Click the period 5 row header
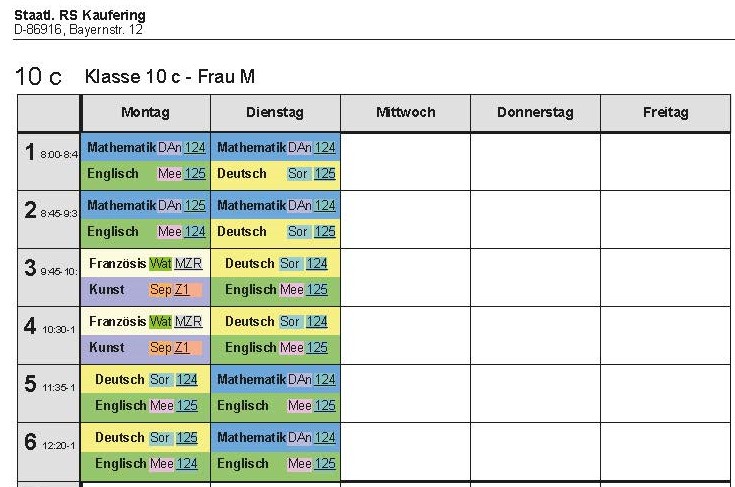Screen dimensions: 735x487 pos(49,393)
